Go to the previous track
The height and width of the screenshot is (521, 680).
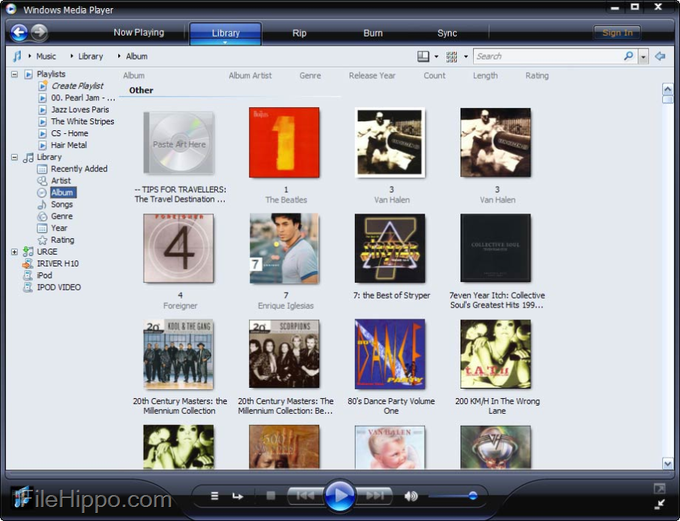(305, 495)
